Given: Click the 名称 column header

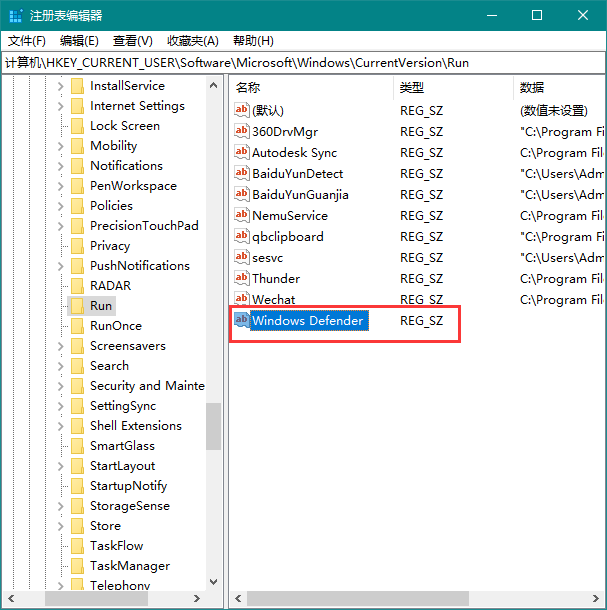Looking at the screenshot, I should pos(311,88).
